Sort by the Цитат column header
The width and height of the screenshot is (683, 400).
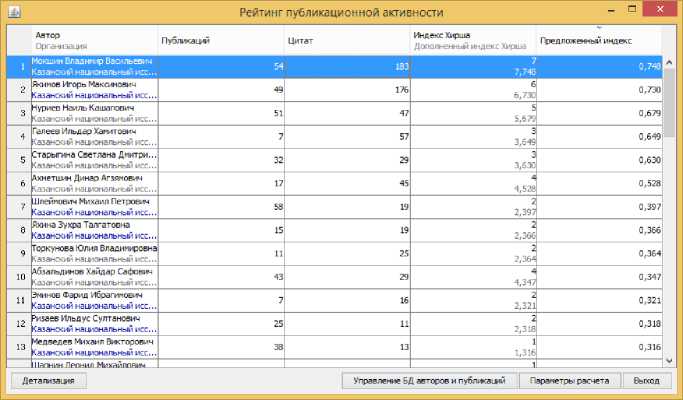347,41
